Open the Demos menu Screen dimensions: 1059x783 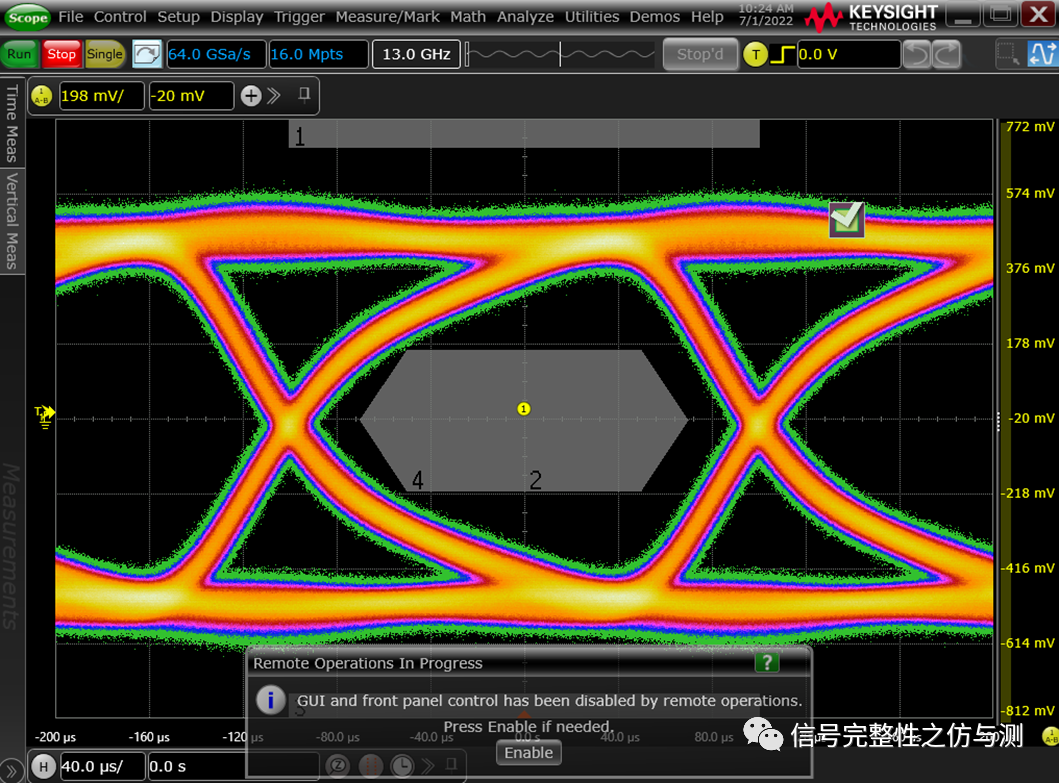[654, 16]
